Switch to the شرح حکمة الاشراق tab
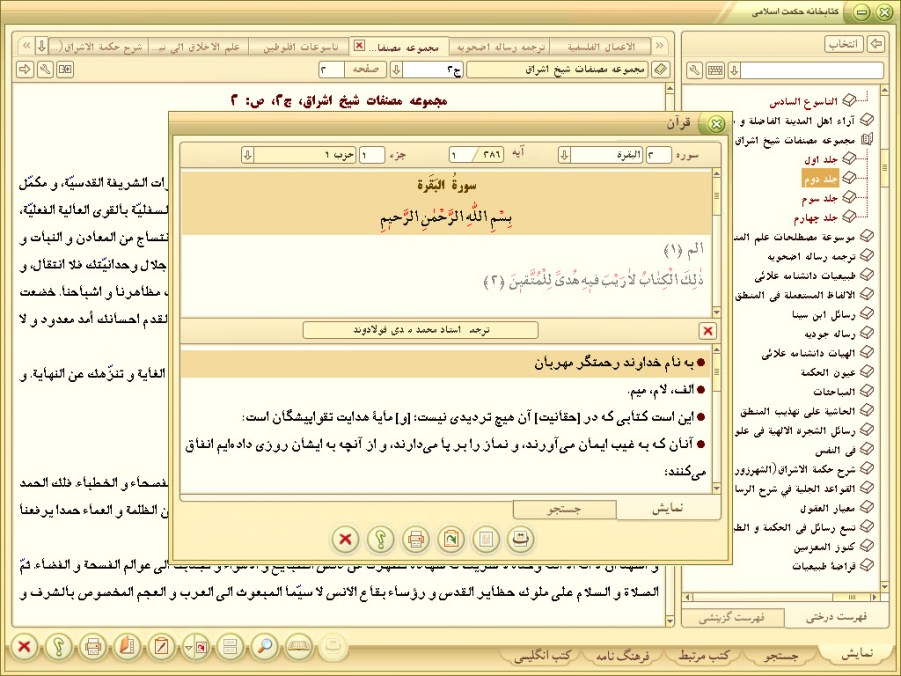Image resolution: width=901 pixels, height=676 pixels. 99,47
